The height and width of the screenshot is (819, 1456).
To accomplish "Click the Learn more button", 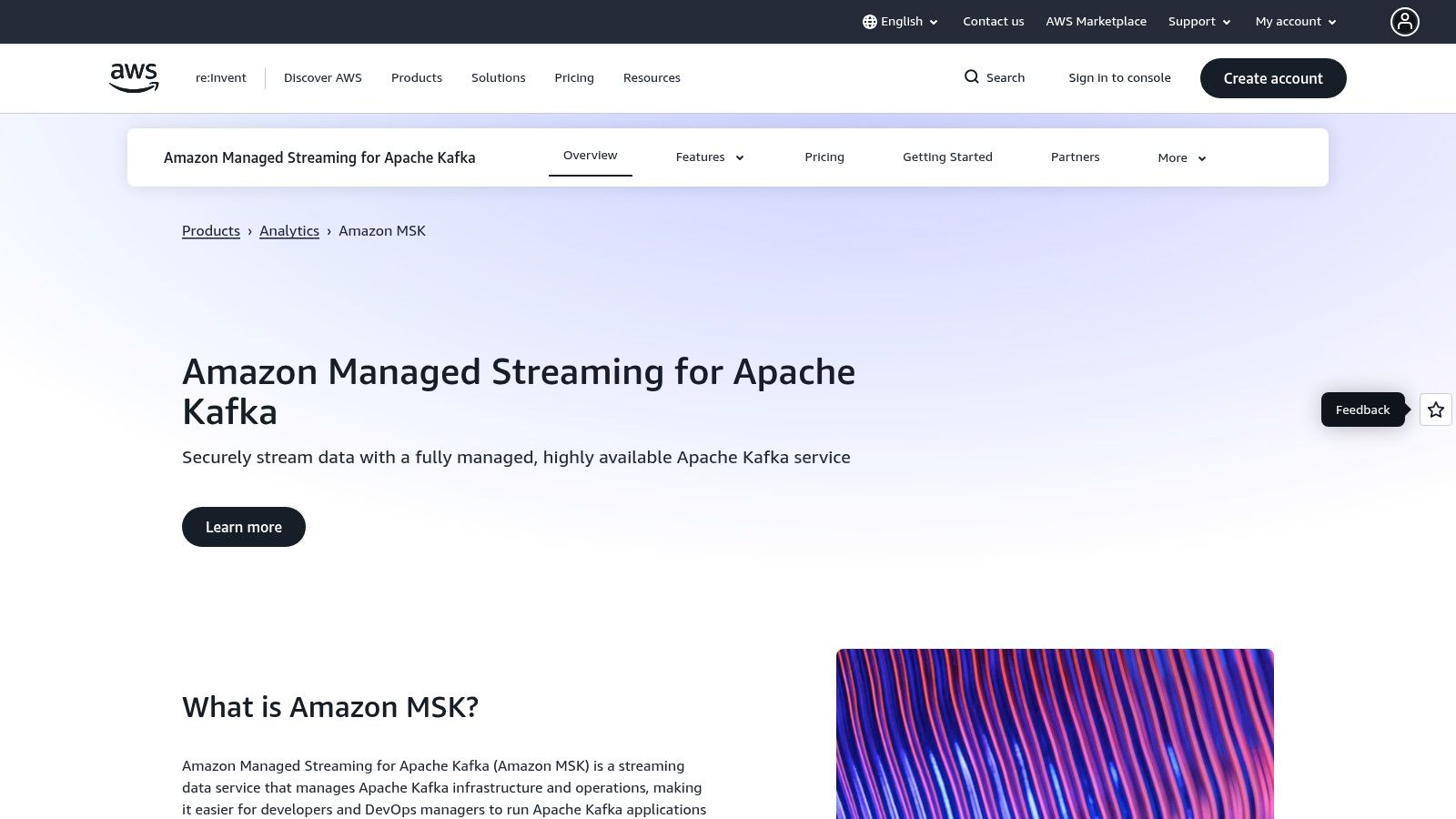I will tap(243, 526).
